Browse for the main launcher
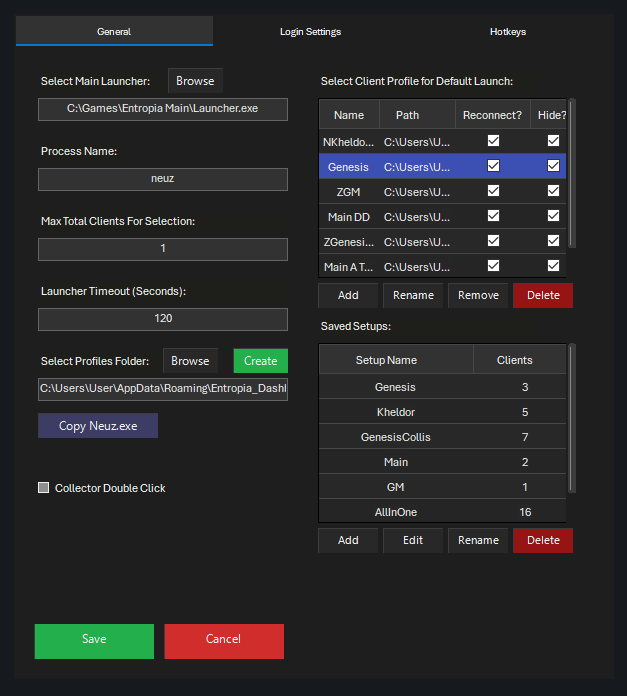The image size is (627, 696). pyautogui.click(x=195, y=81)
